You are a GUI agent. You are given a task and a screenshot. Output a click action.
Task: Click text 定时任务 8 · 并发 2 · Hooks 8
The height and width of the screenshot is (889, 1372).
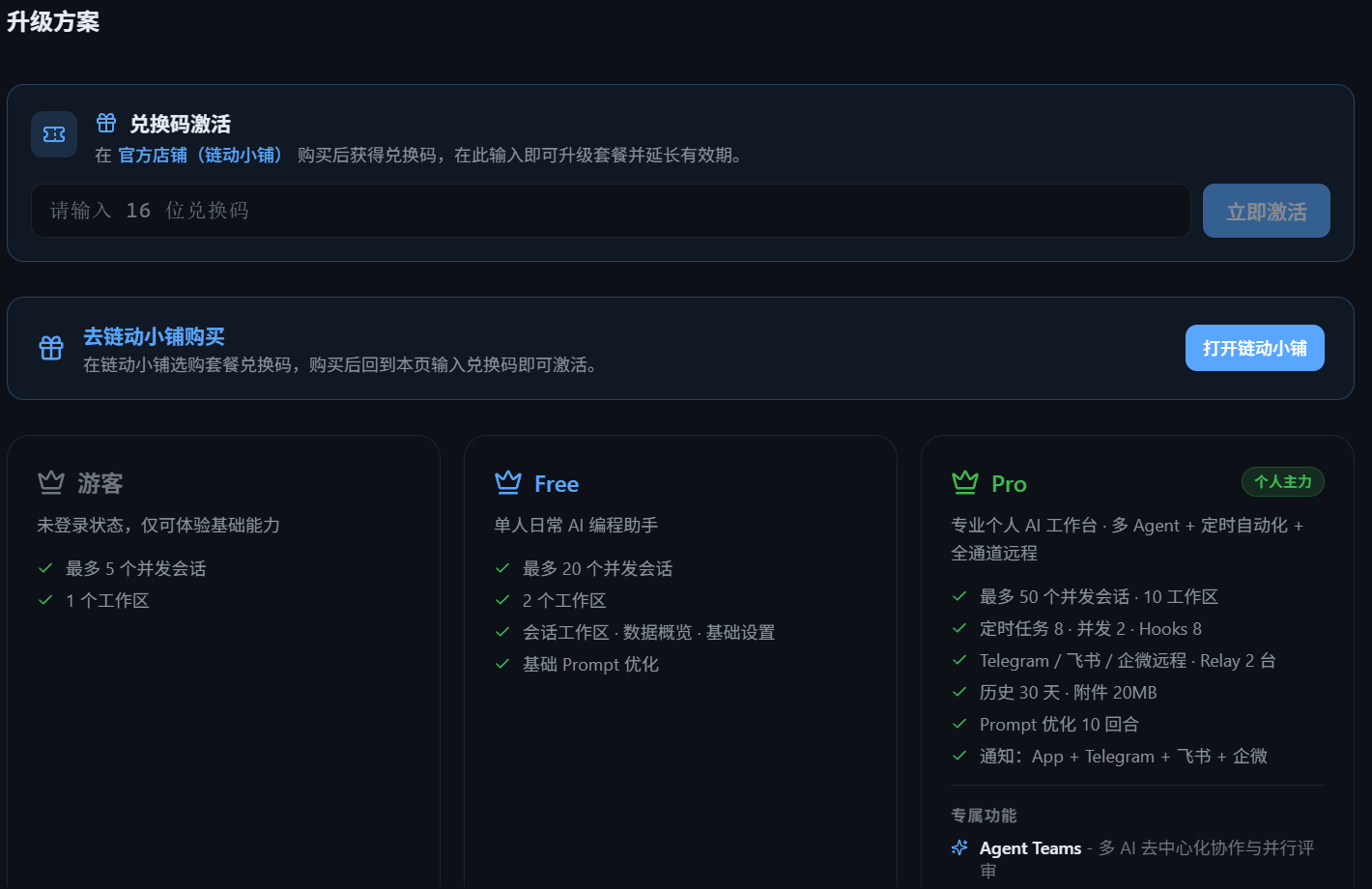click(1091, 628)
